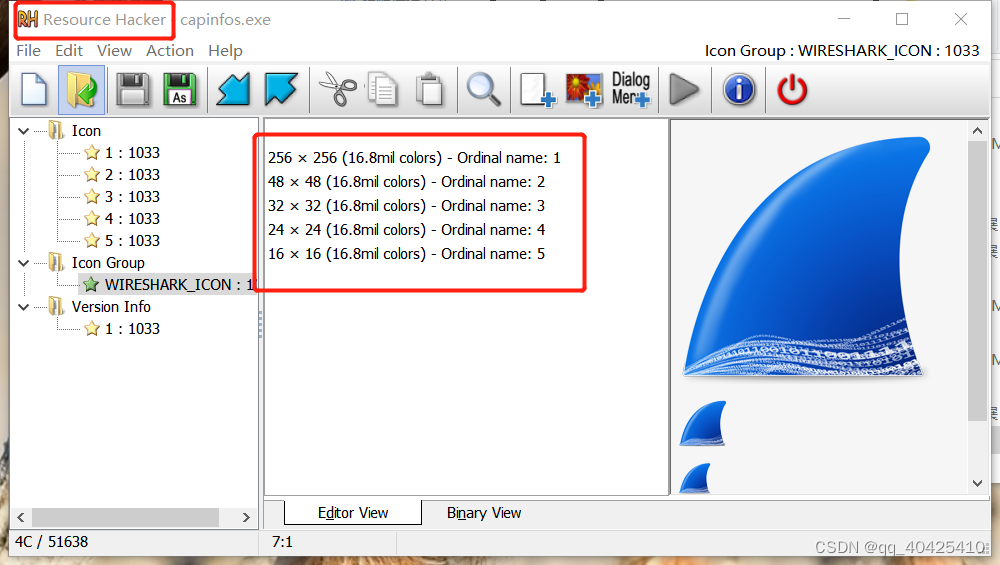Select icon resource 5 : 1033

(132, 240)
